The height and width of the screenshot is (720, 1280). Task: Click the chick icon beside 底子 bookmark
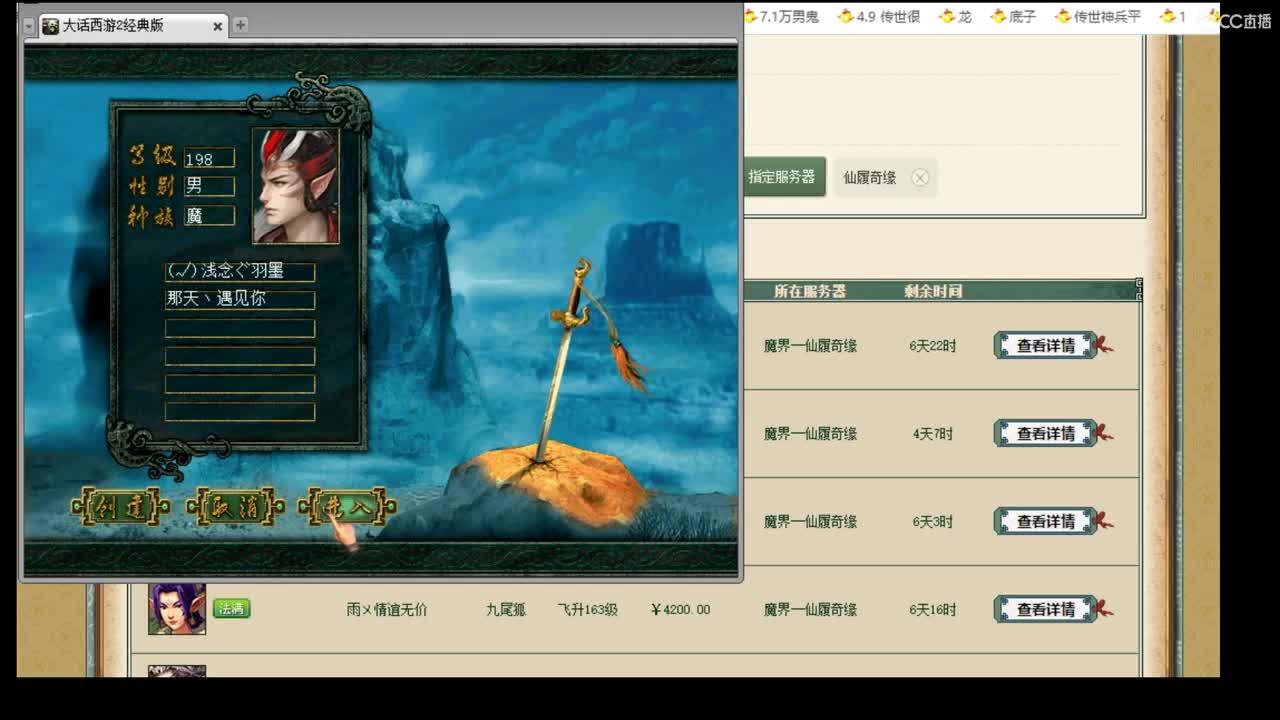998,16
